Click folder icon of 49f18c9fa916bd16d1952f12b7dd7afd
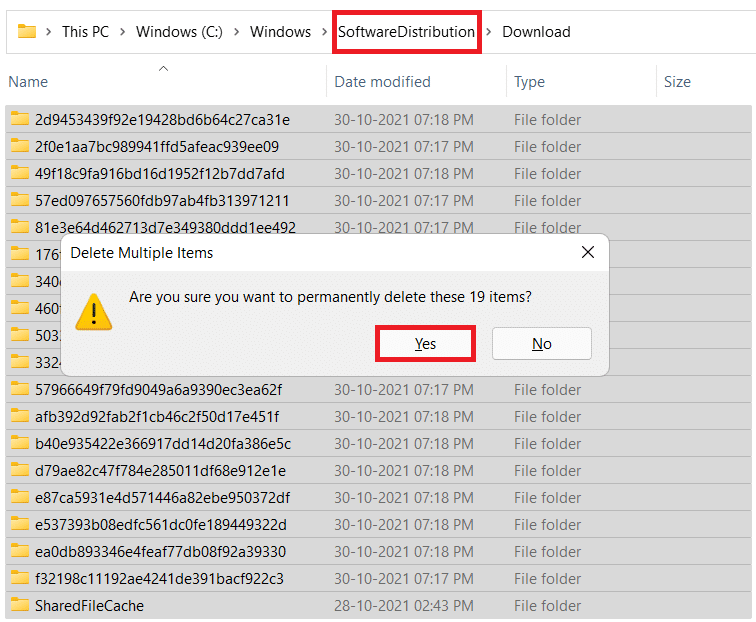This screenshot has width=756, height=622. [20, 174]
